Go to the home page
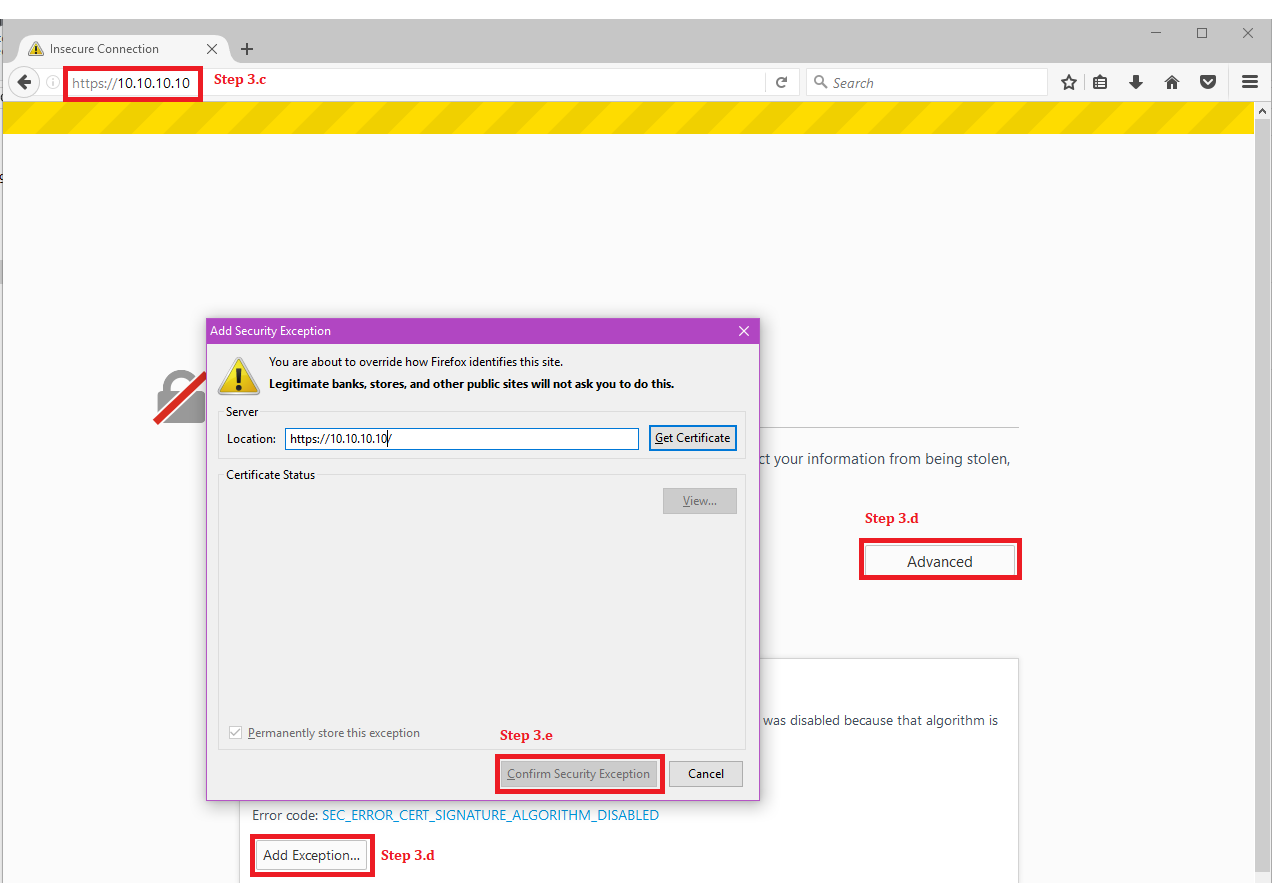Image resolution: width=1272 pixels, height=883 pixels. tap(1171, 82)
